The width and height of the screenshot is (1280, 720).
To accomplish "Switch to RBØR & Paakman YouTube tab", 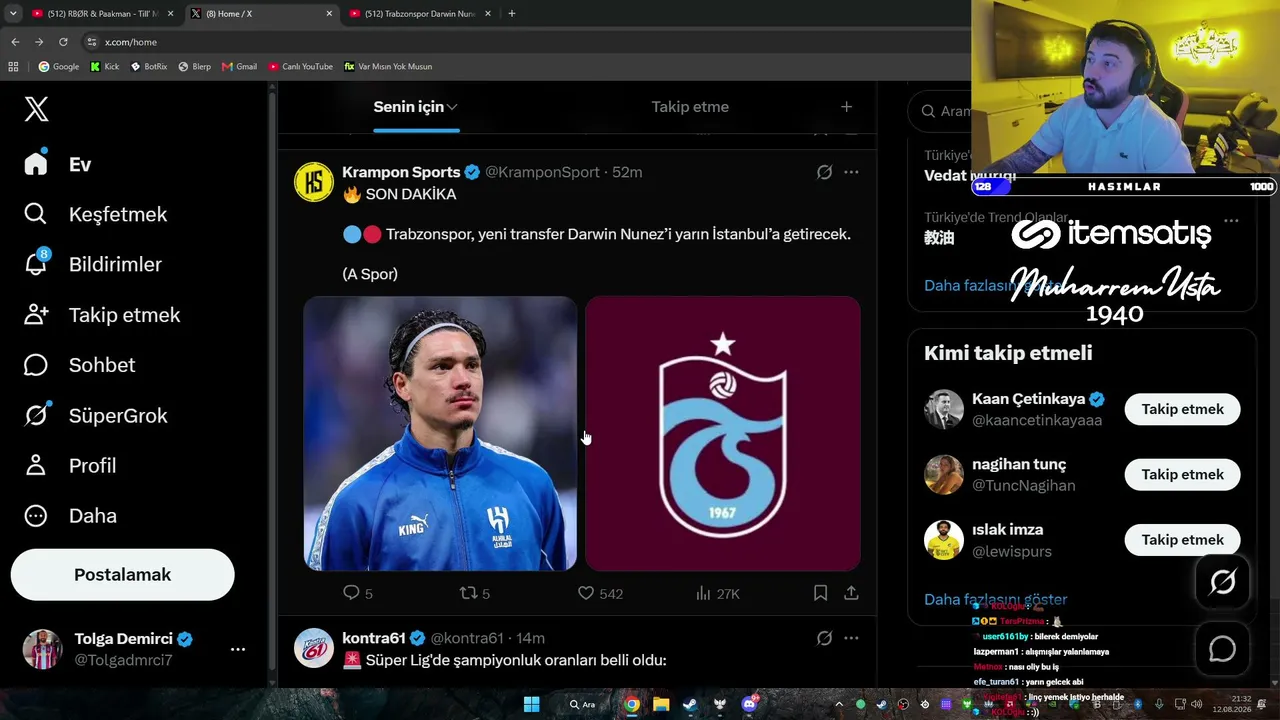I will click(102, 14).
